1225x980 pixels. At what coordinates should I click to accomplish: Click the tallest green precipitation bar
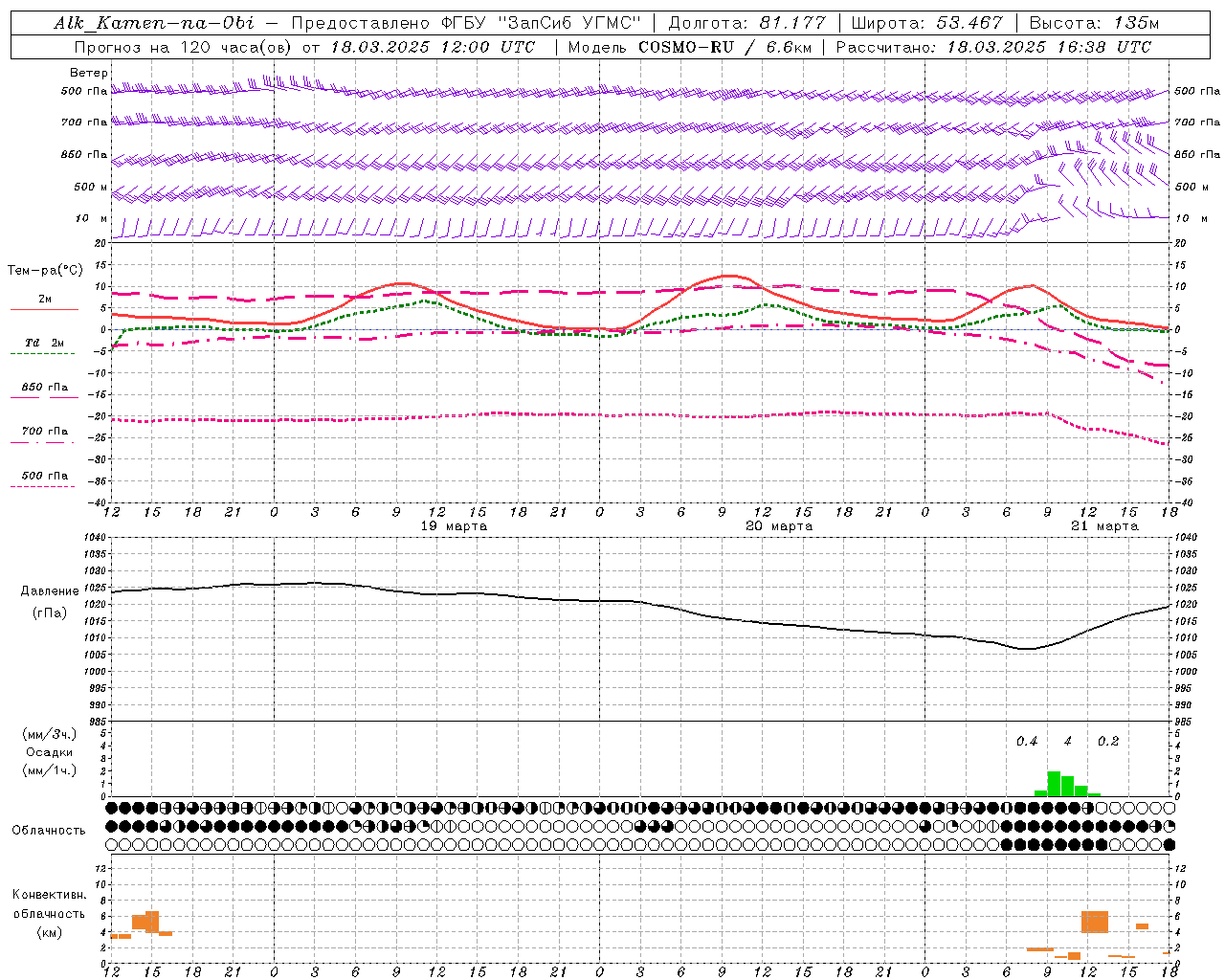1054,784
